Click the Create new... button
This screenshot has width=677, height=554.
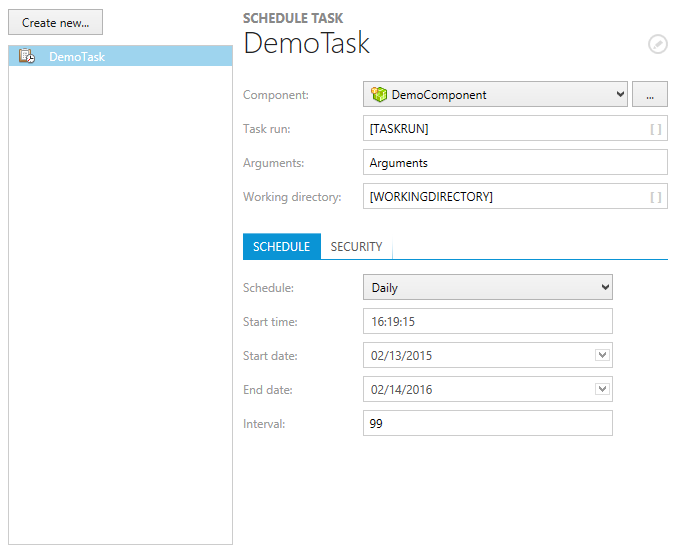tap(55, 22)
